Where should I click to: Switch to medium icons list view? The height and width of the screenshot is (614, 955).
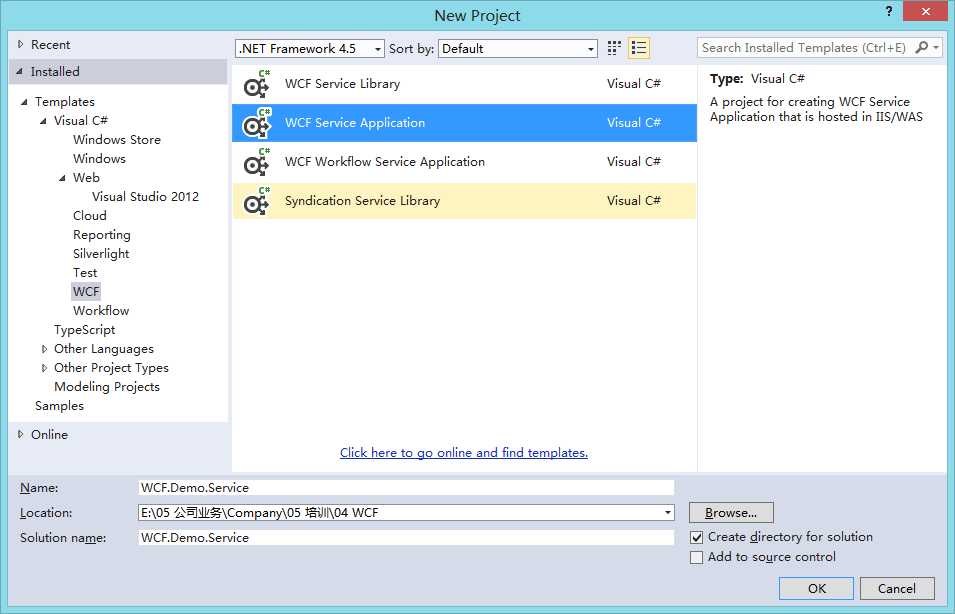[639, 48]
